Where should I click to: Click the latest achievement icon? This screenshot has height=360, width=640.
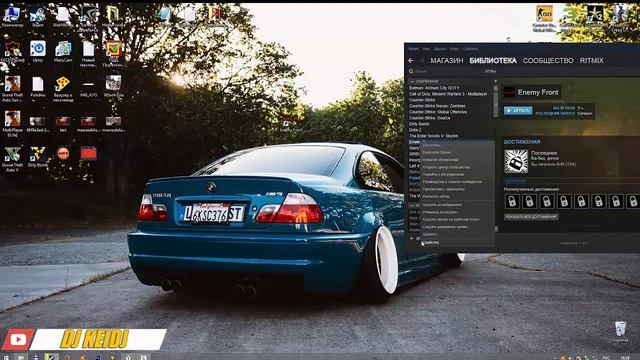click(516, 161)
